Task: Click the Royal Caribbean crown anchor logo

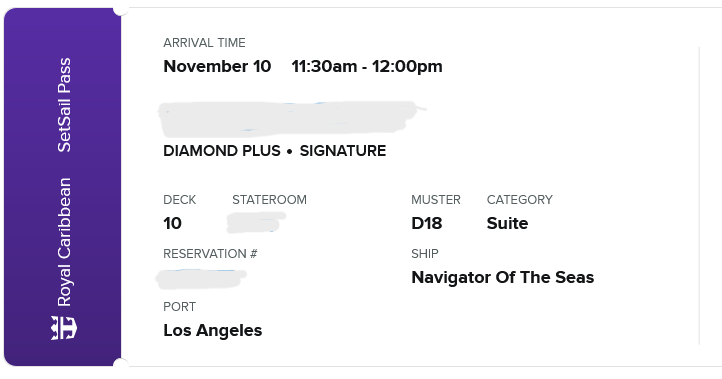Action: click(x=64, y=328)
